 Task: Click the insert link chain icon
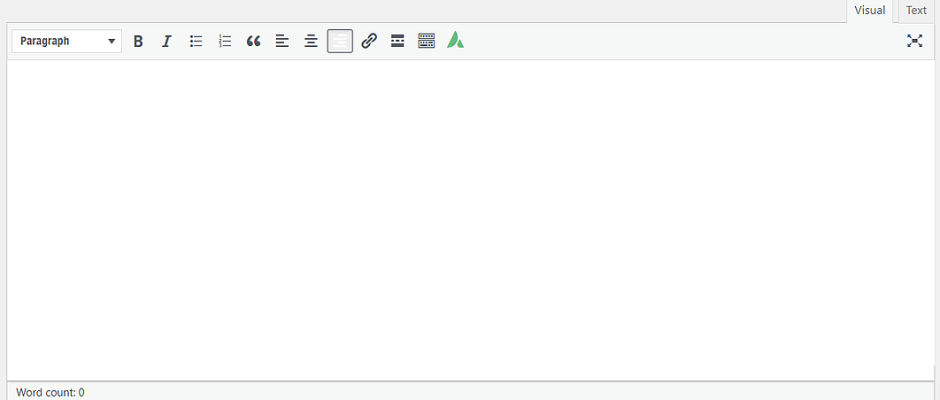[x=369, y=41]
